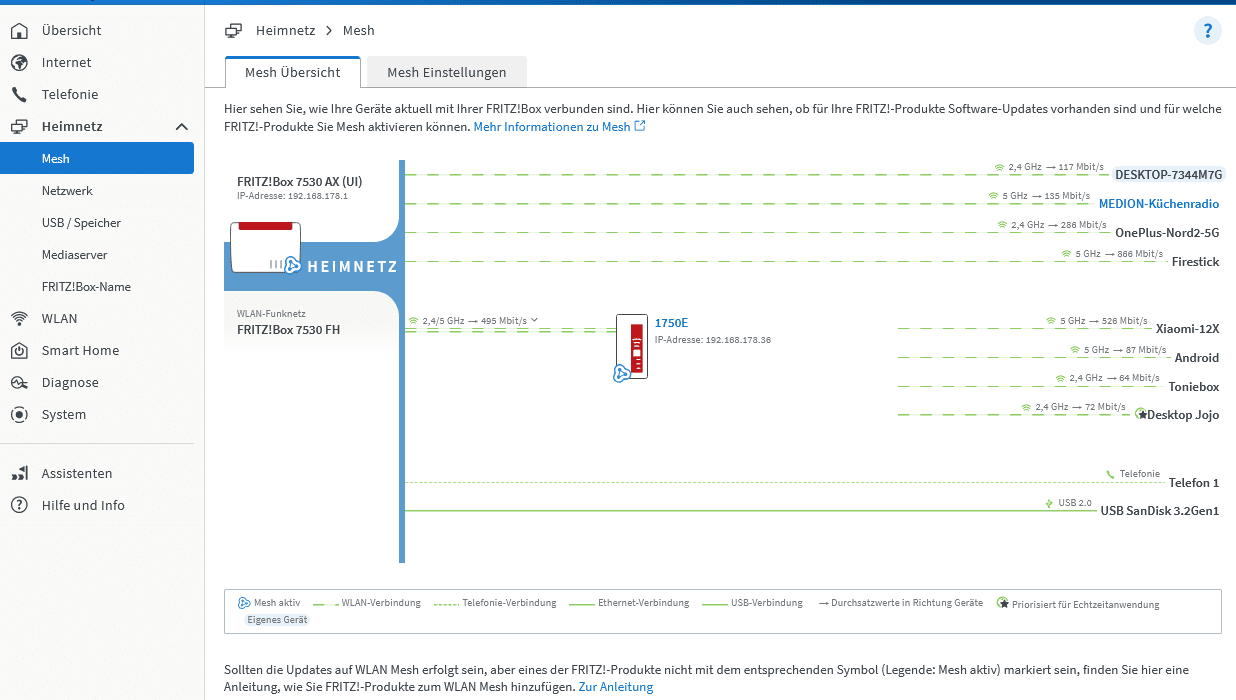Image resolution: width=1236 pixels, height=700 pixels.
Task: Expand the 2,4/5 GHz 495 Mbit/s dropdown arrow
Action: coord(534,320)
